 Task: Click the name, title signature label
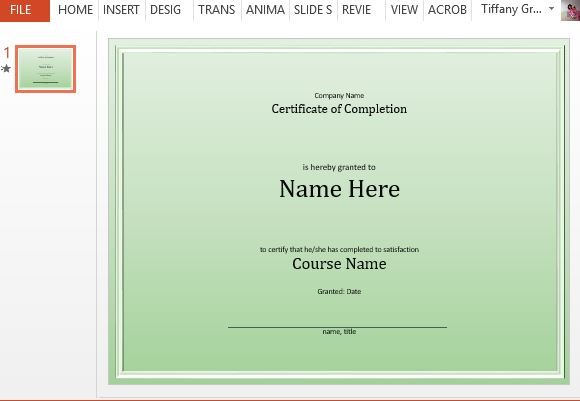pos(339,331)
